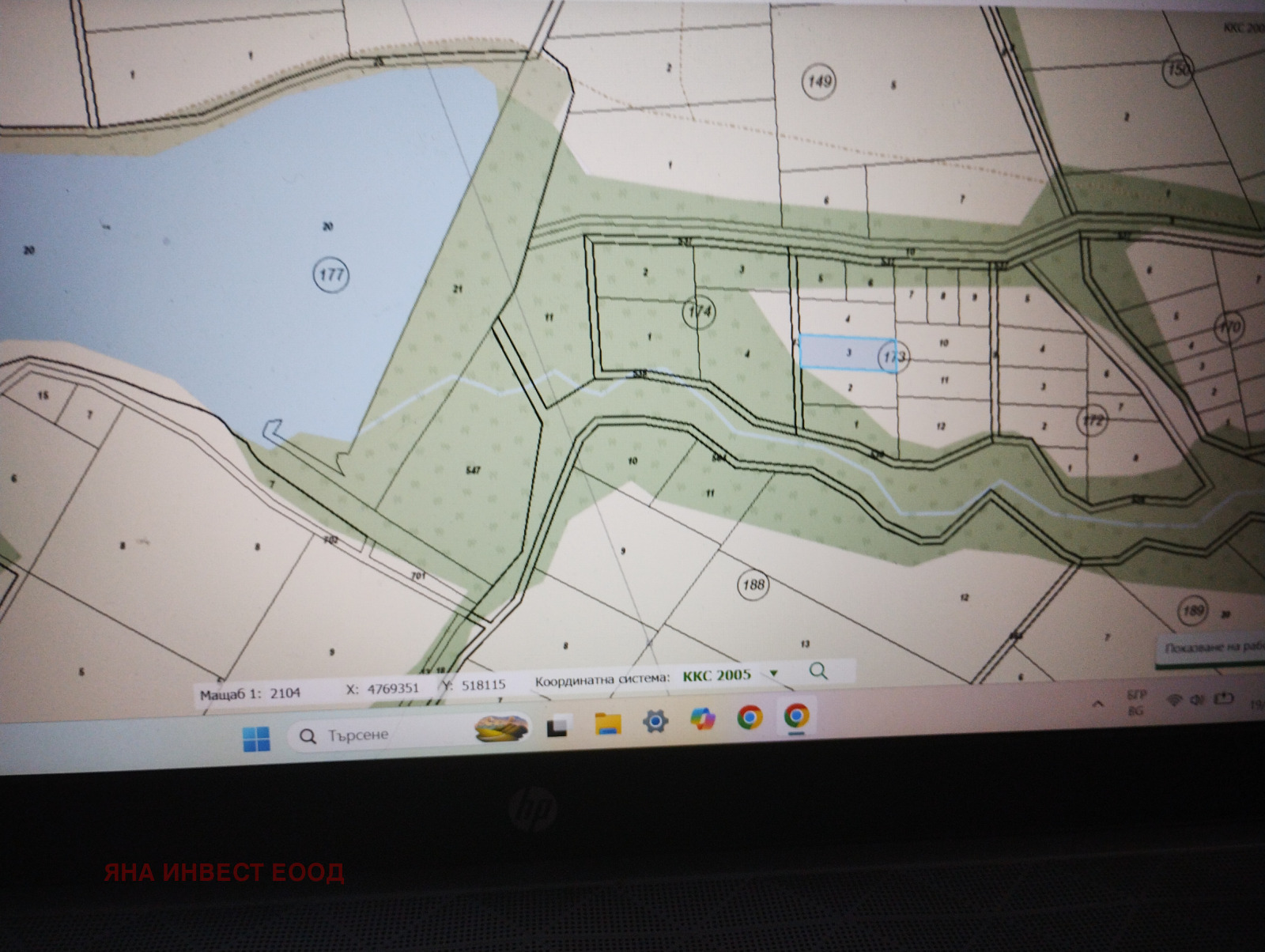Click the Търсене taskbar search box
The height and width of the screenshot is (952, 1265).
point(379,735)
